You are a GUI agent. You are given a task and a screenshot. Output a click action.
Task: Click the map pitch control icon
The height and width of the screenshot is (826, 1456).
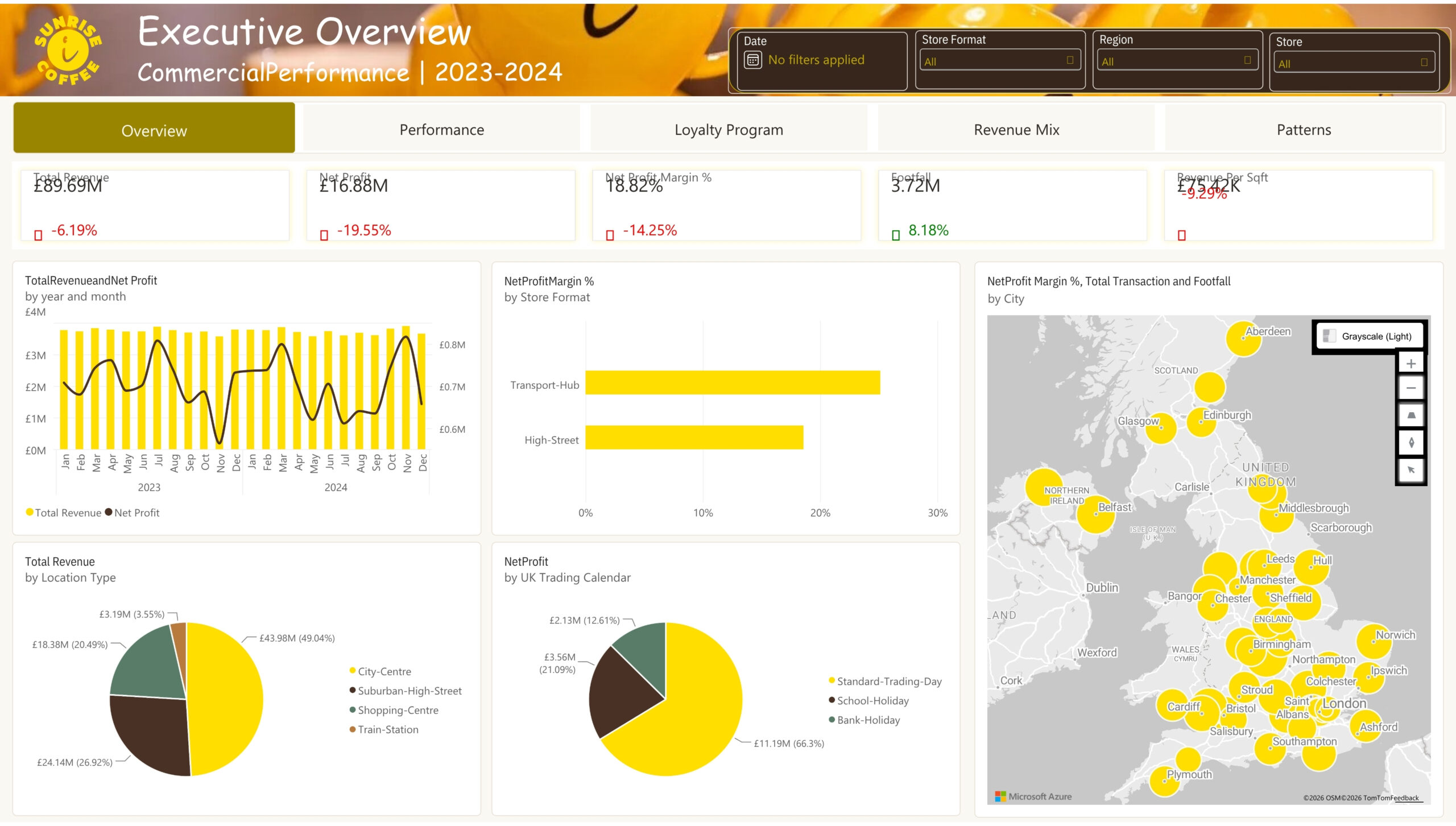(1410, 416)
